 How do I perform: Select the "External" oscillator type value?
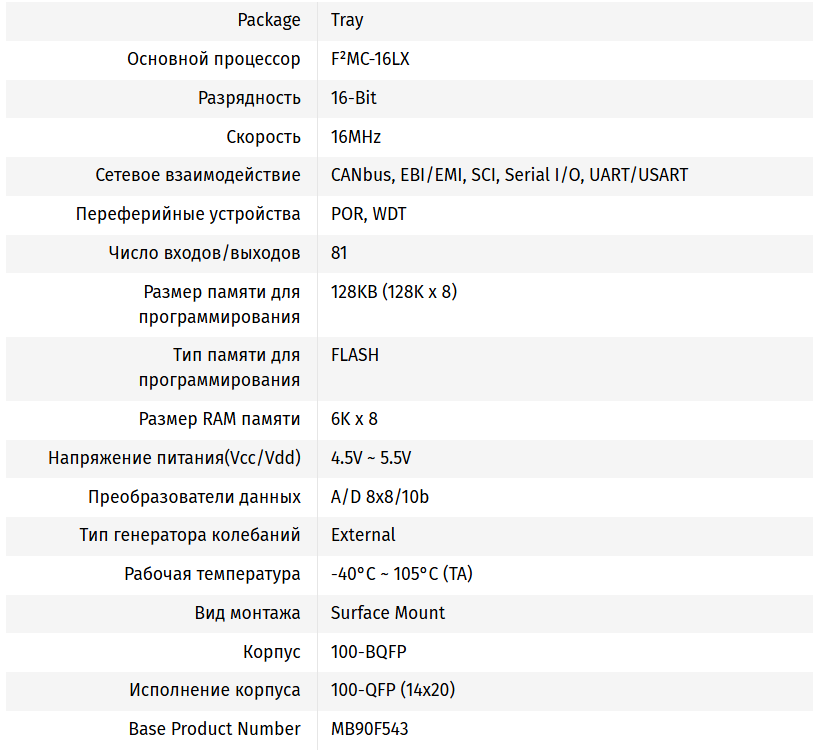point(363,535)
